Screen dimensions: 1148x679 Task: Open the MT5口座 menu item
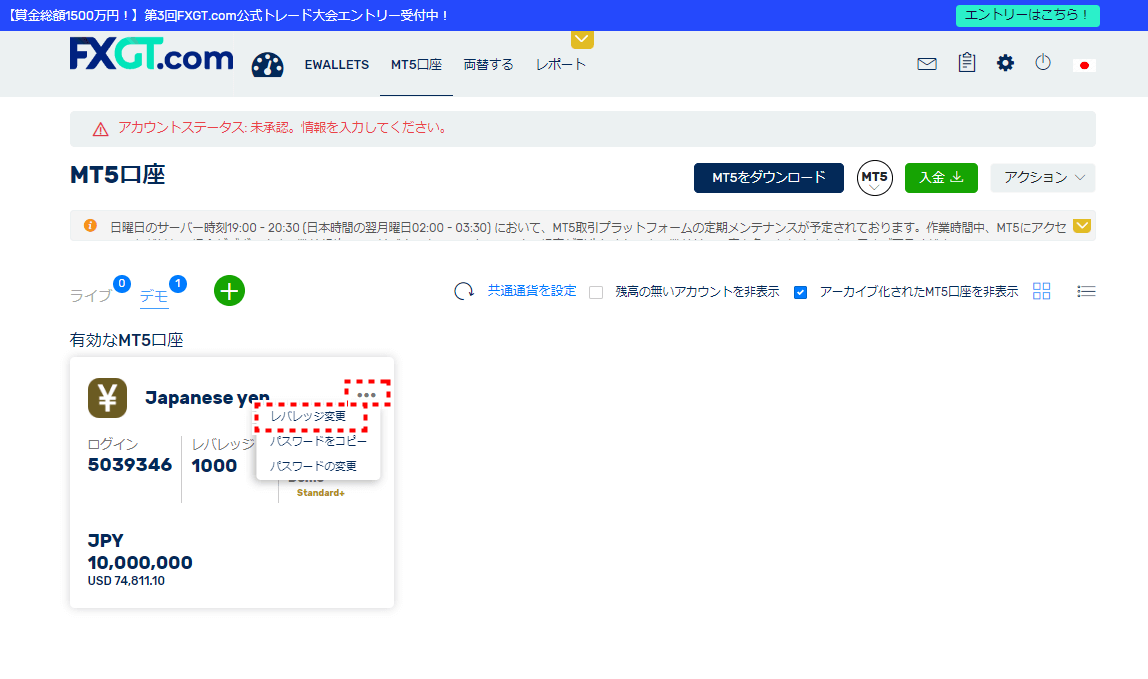click(x=417, y=64)
